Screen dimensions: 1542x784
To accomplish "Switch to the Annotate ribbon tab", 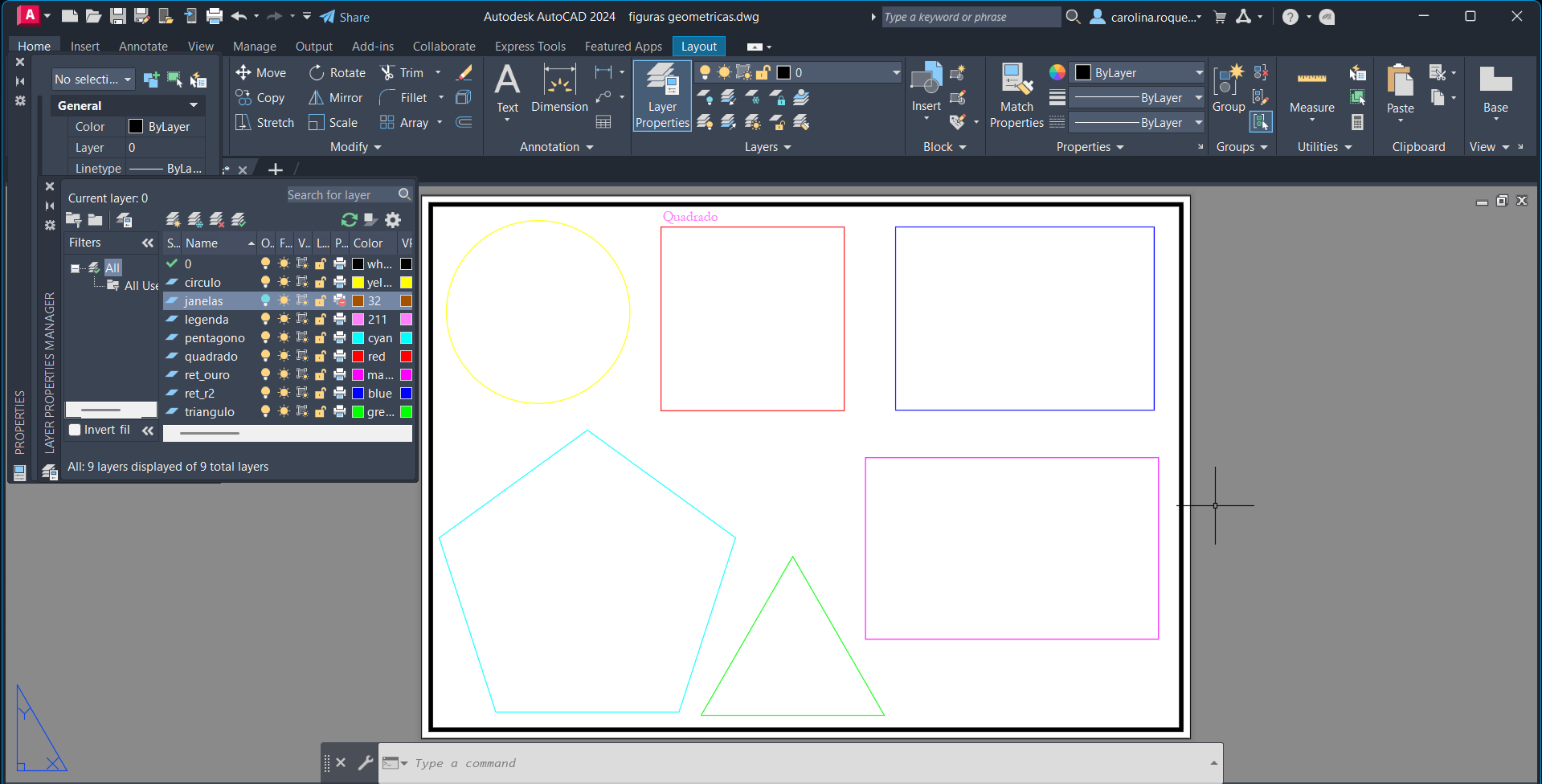I will (x=143, y=47).
